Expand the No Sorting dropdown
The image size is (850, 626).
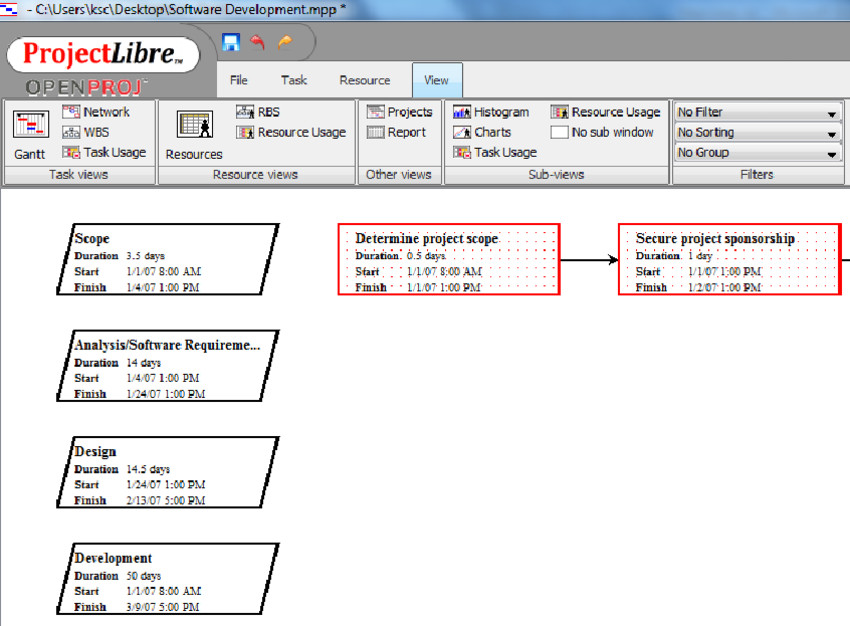[755, 132]
